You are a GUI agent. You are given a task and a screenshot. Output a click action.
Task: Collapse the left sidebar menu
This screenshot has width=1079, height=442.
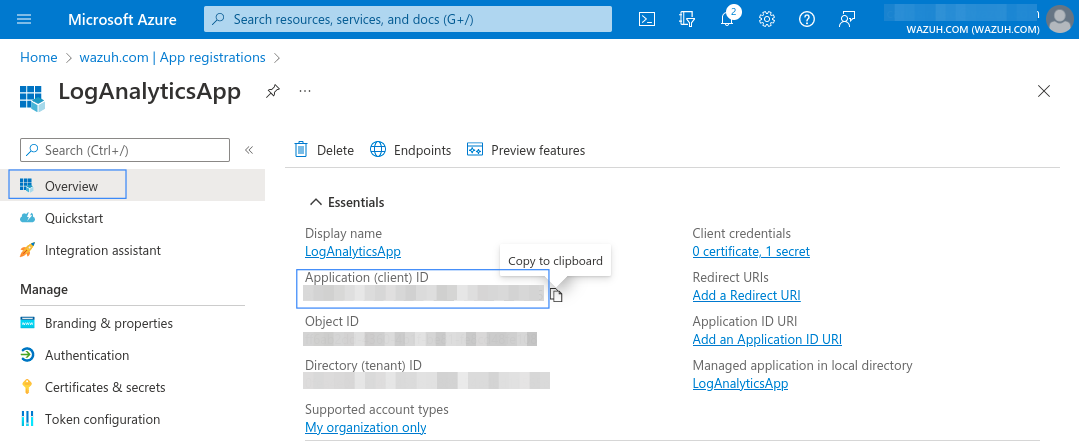[x=249, y=150]
